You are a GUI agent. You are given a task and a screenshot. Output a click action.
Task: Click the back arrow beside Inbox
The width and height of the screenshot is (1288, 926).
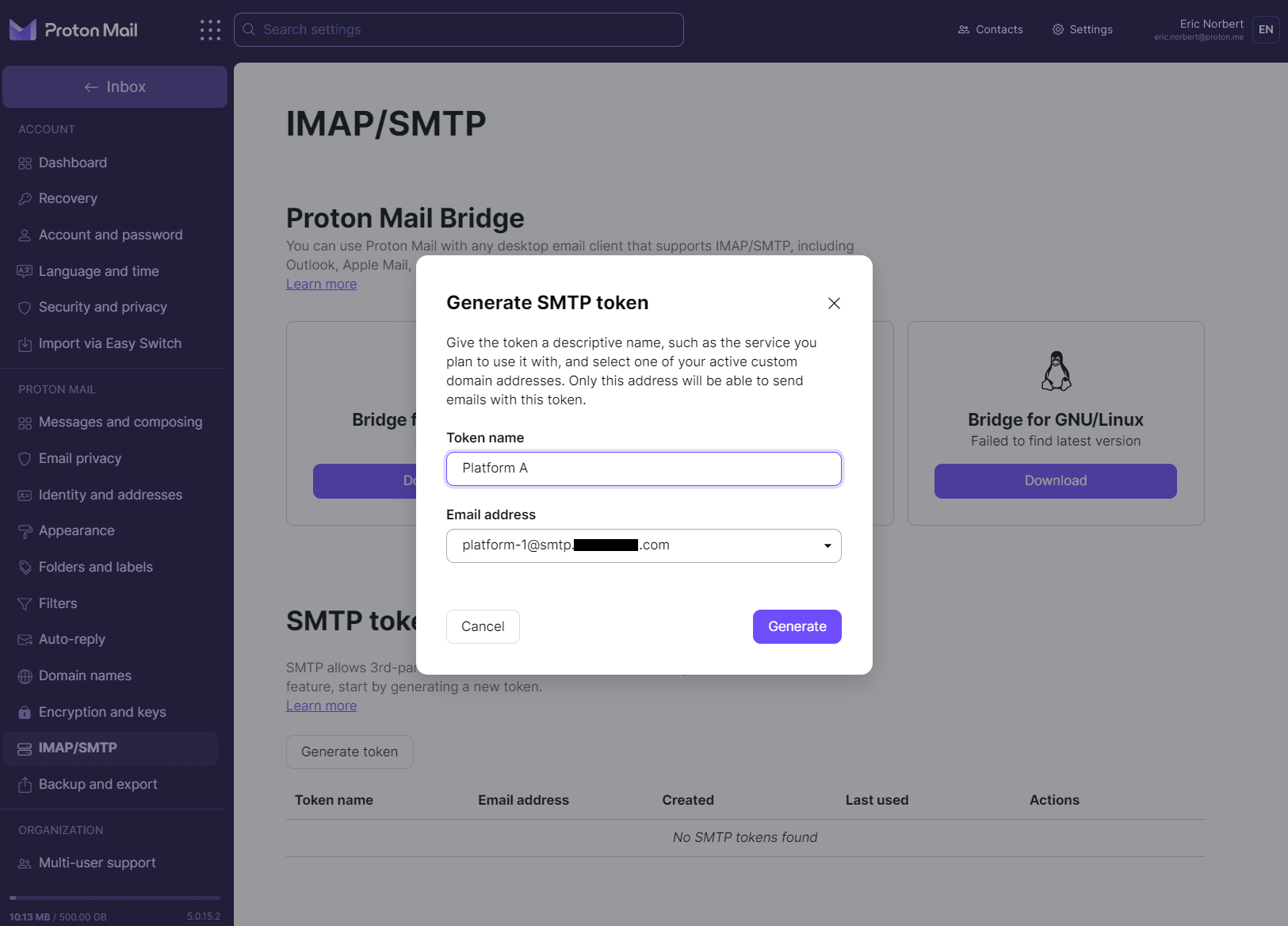coord(91,86)
